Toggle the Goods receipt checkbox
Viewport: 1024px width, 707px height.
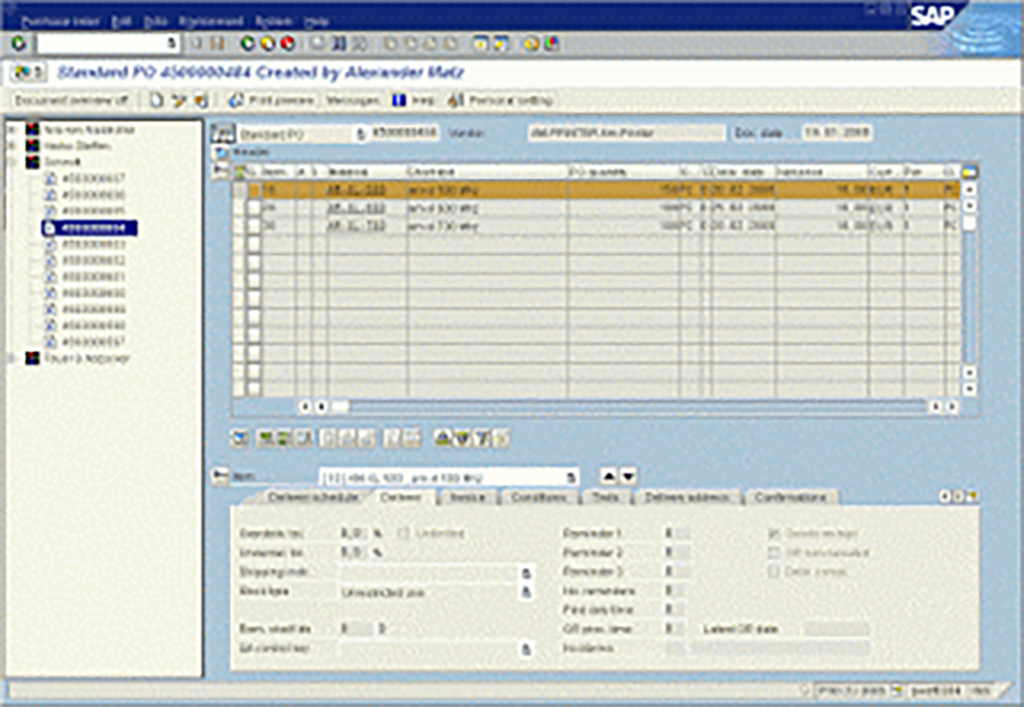click(x=772, y=534)
